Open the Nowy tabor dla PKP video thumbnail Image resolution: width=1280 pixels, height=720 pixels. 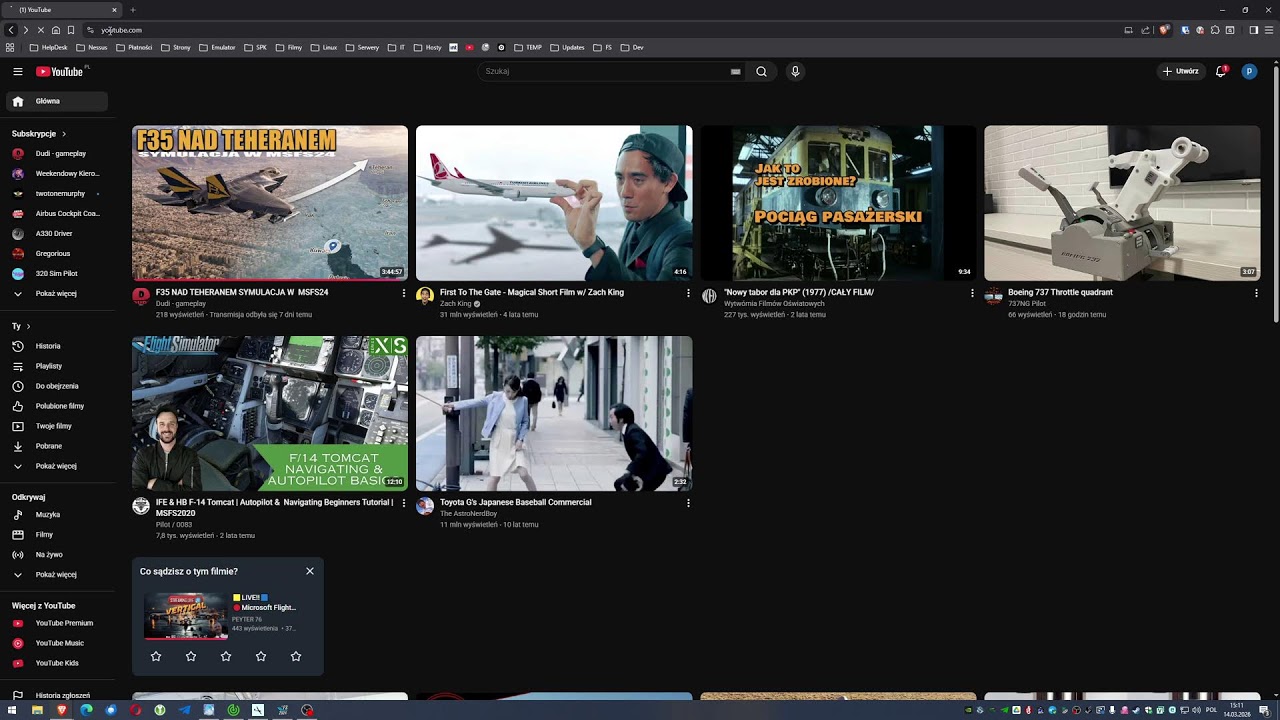(838, 203)
